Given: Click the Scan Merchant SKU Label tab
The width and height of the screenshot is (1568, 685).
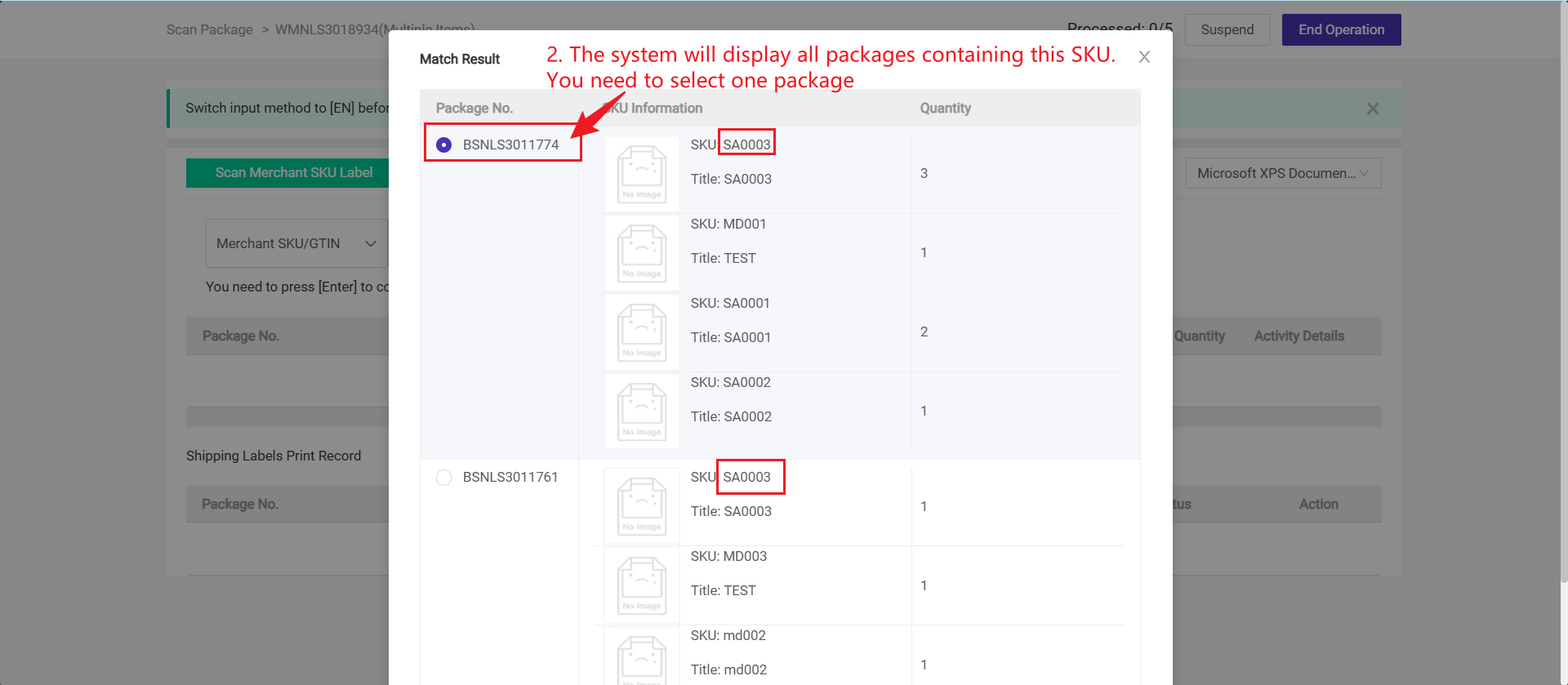Looking at the screenshot, I should [294, 172].
